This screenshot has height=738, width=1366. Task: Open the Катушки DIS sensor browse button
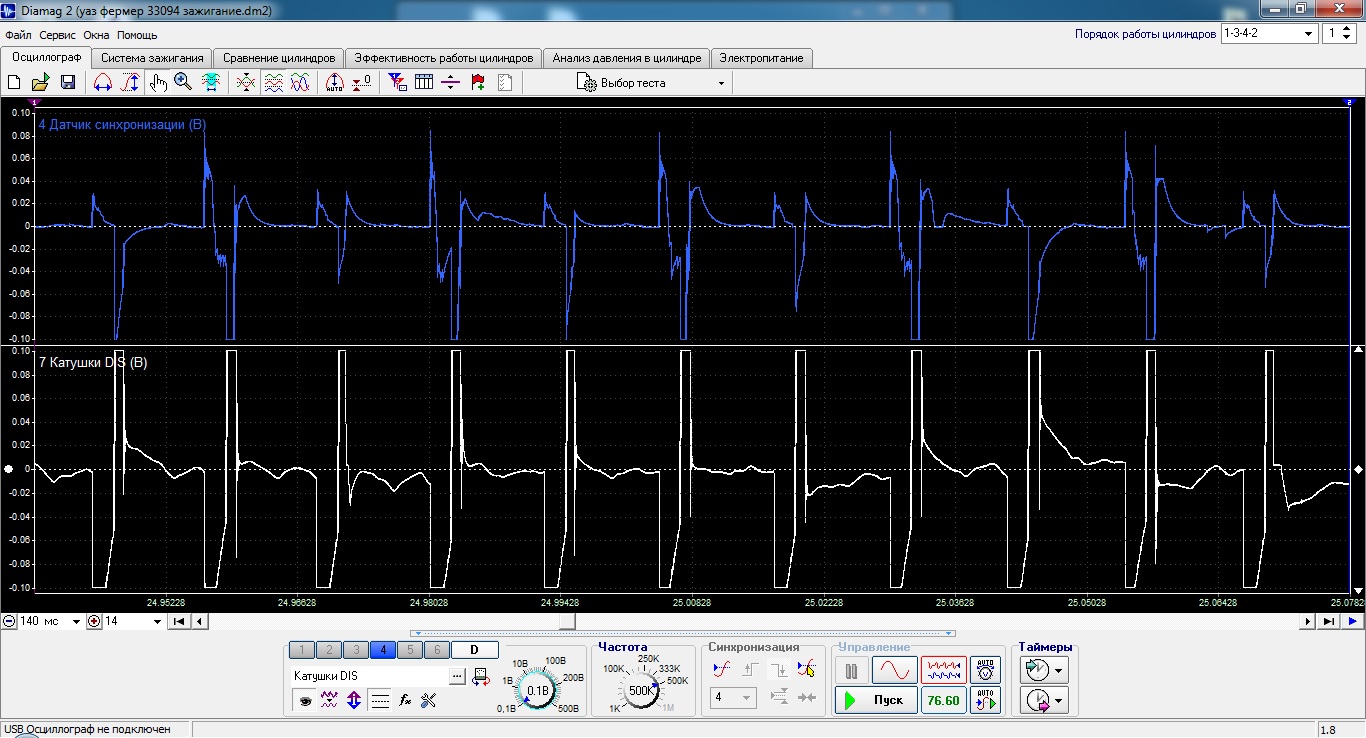(458, 677)
